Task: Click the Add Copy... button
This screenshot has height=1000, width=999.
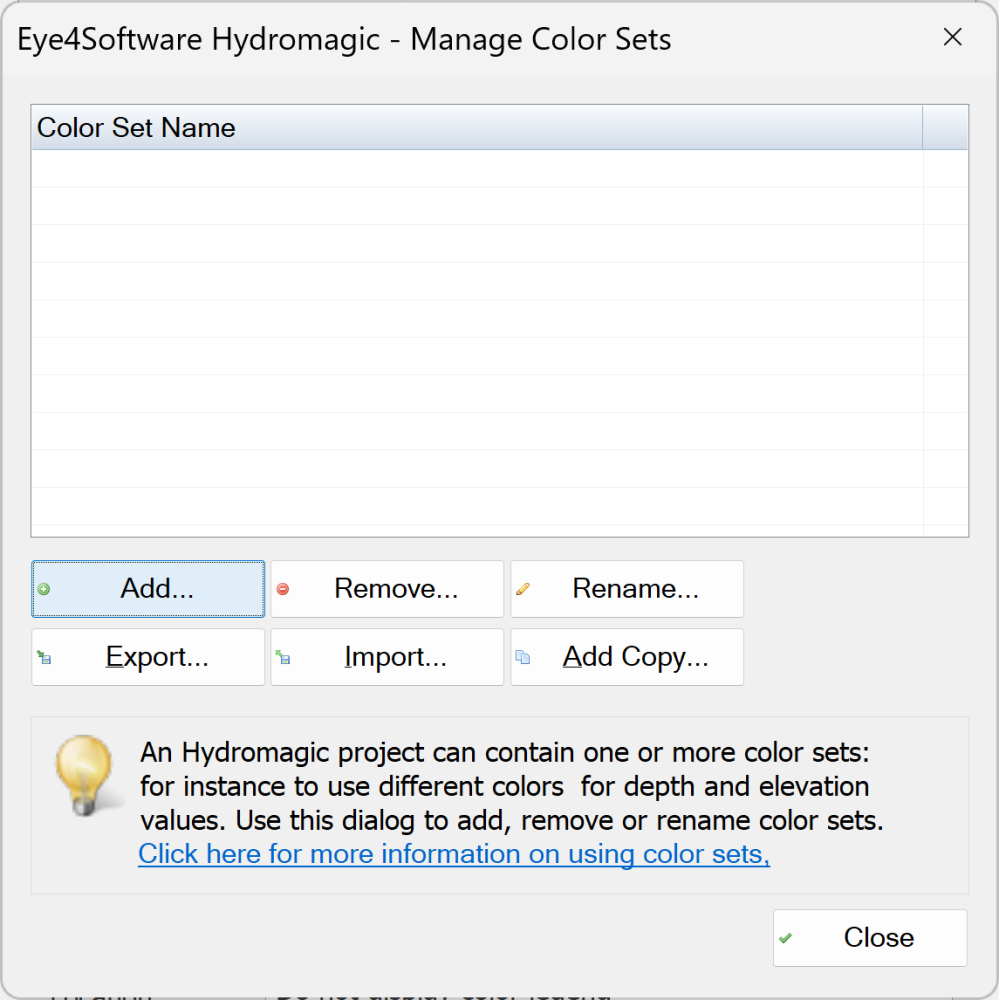Action: (627, 657)
